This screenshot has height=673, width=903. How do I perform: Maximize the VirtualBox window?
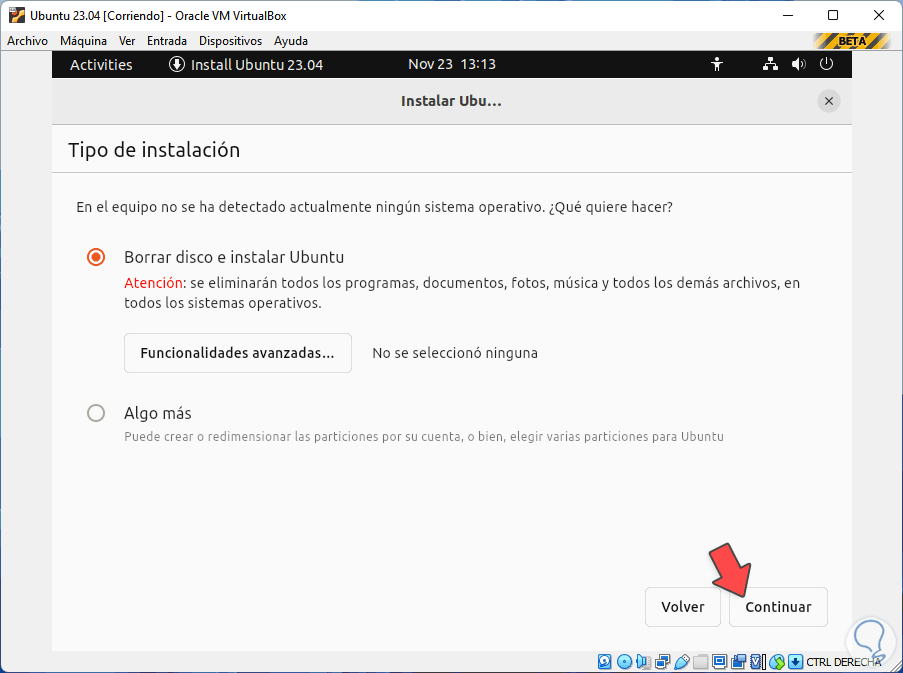[x=833, y=16]
